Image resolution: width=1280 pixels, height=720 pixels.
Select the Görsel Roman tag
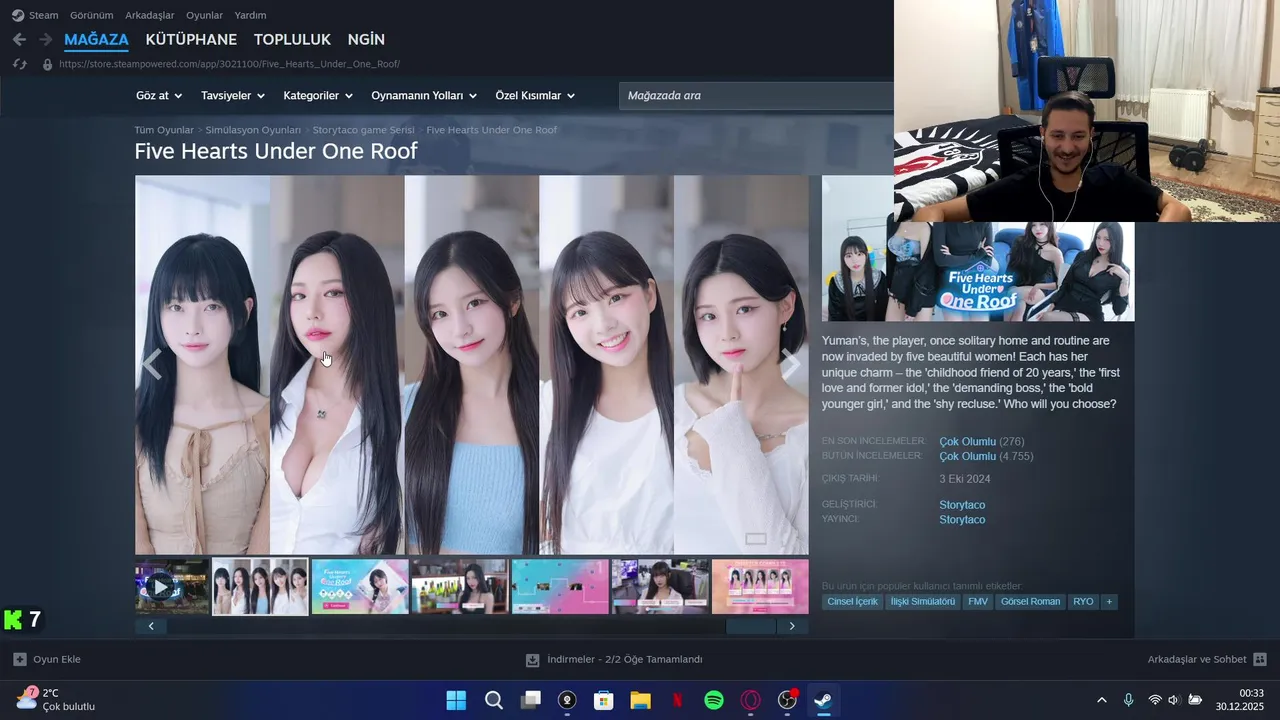point(1030,602)
